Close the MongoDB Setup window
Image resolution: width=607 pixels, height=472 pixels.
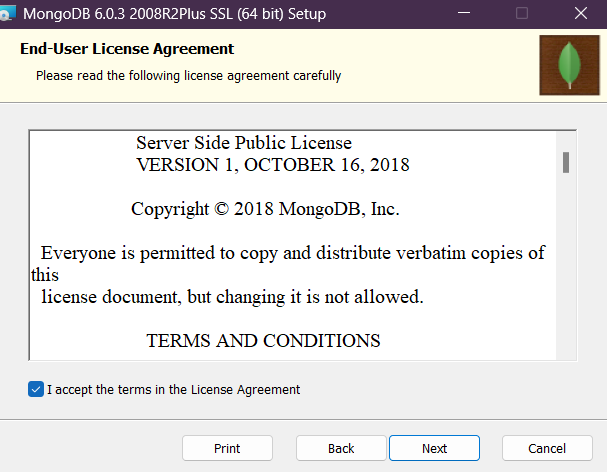click(581, 14)
